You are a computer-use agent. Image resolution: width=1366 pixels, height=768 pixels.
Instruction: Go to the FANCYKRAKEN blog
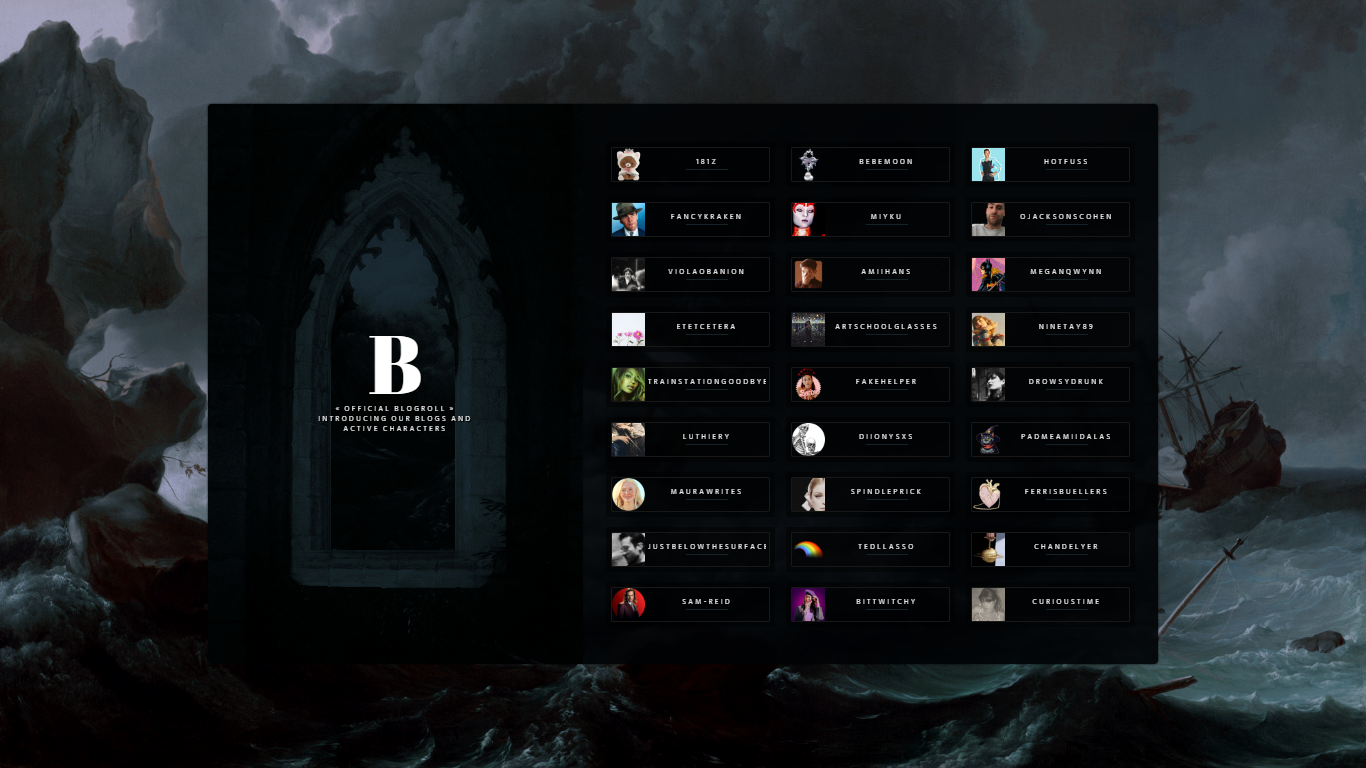tap(706, 217)
